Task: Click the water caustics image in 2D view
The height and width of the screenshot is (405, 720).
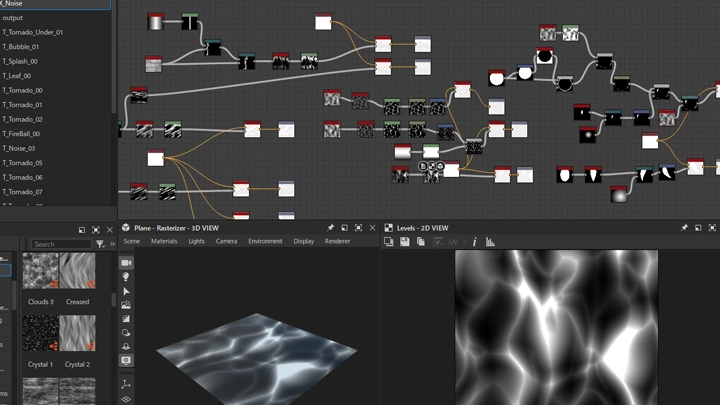Action: click(556, 327)
